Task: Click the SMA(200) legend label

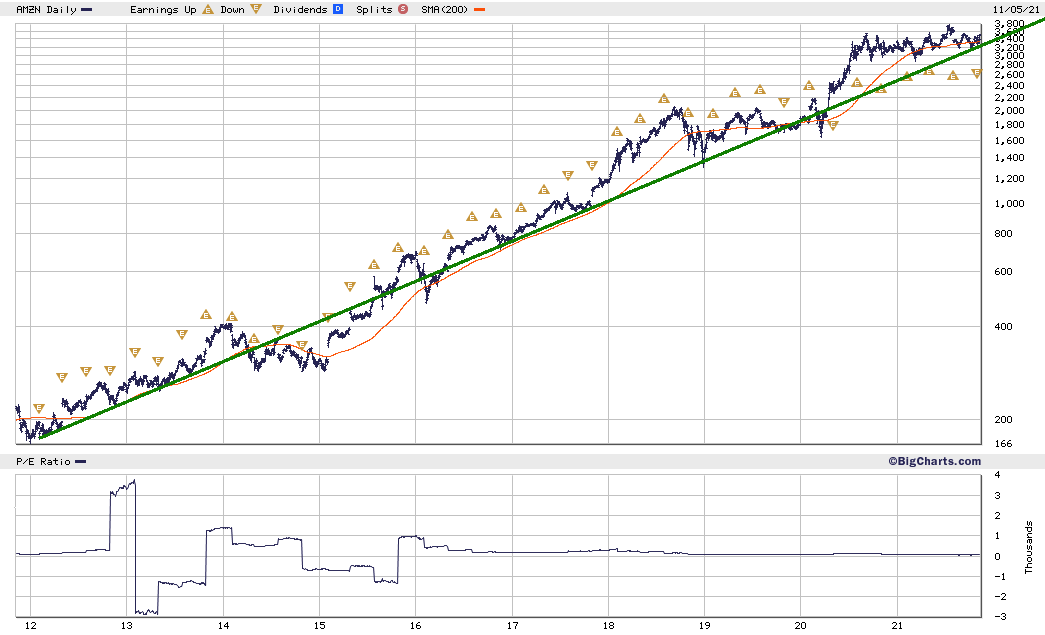Action: click(445, 9)
